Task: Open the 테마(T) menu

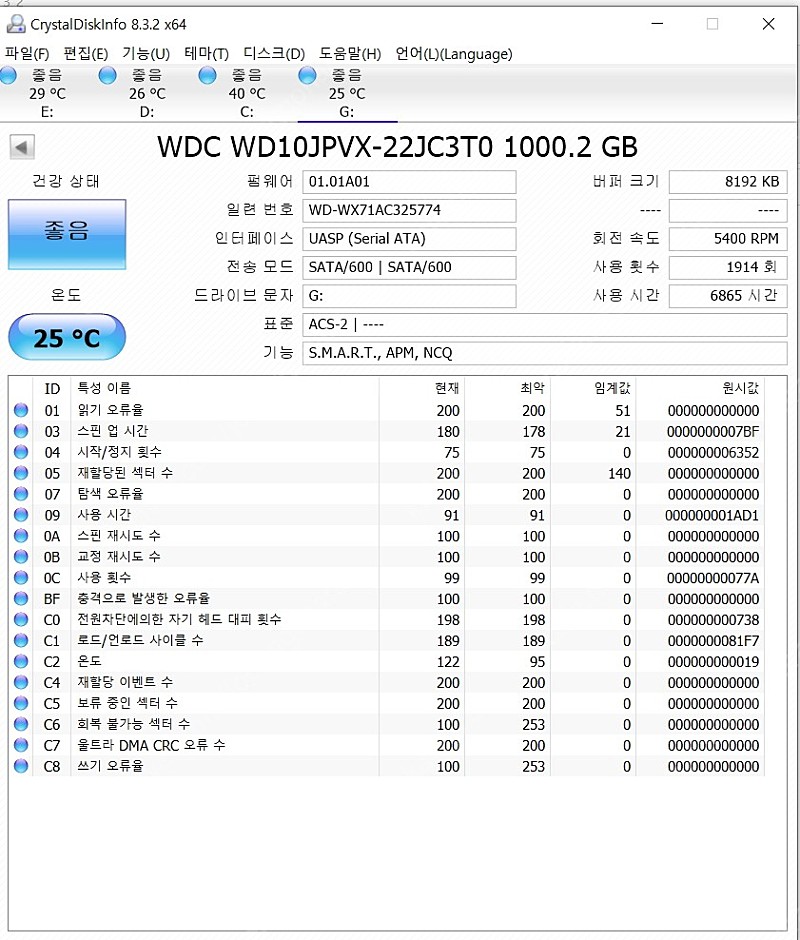Action: 206,54
